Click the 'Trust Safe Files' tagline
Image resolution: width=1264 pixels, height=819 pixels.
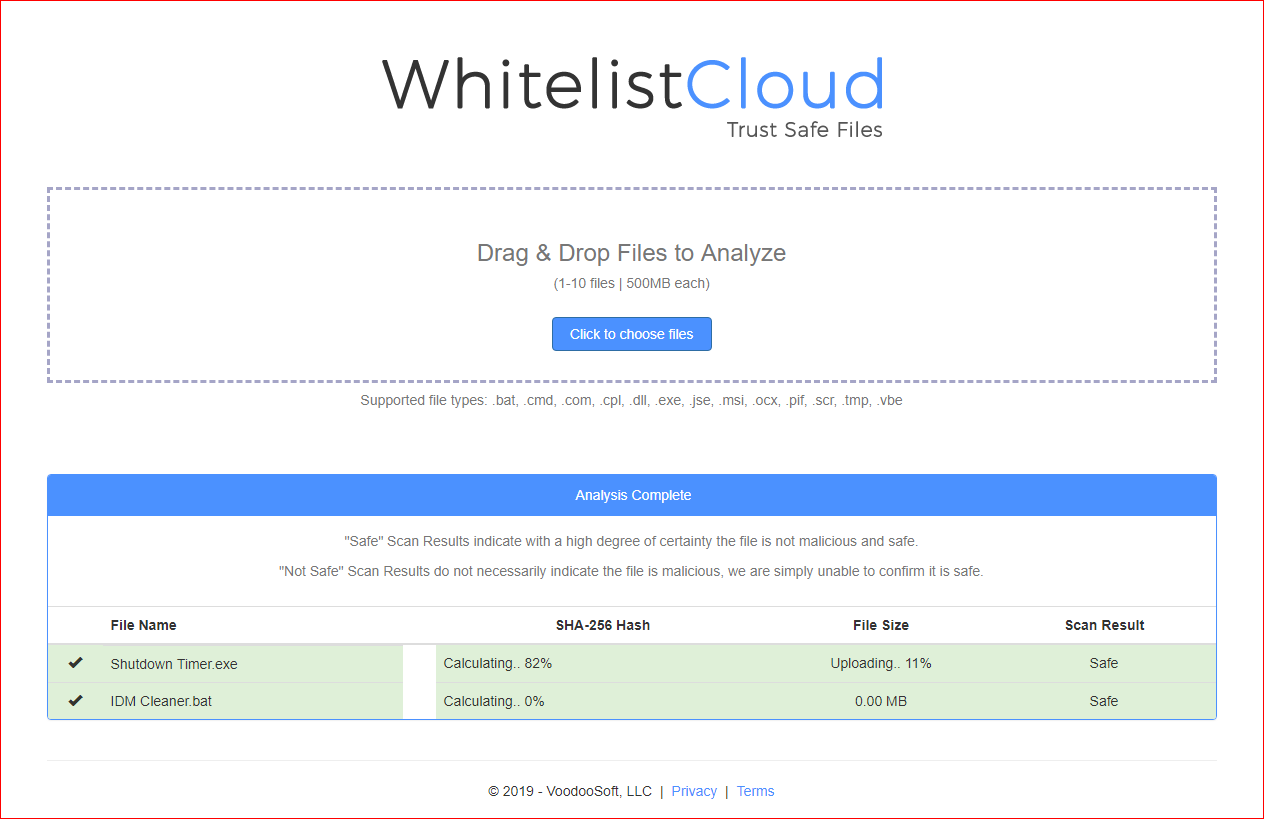(805, 130)
